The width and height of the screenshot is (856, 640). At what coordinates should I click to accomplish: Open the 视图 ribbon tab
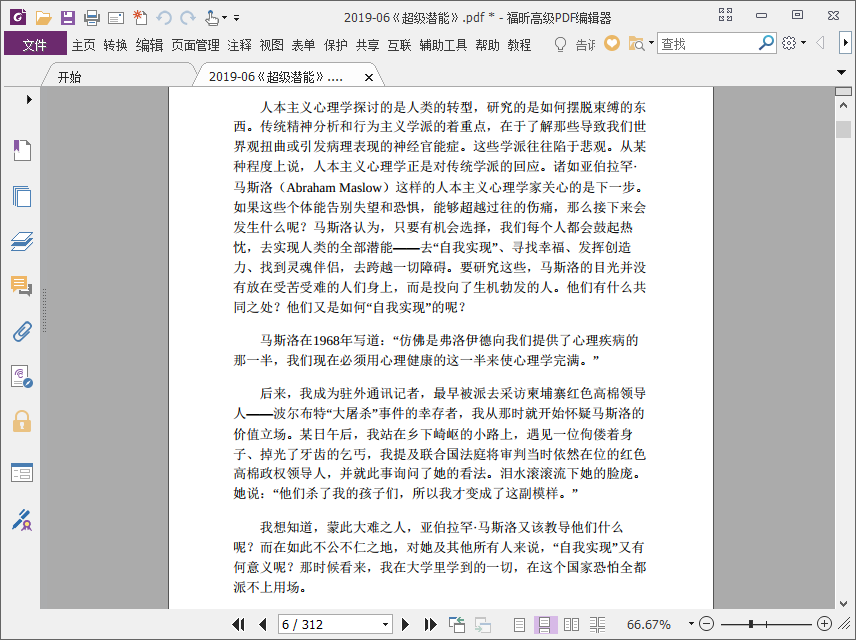pyautogui.click(x=271, y=45)
